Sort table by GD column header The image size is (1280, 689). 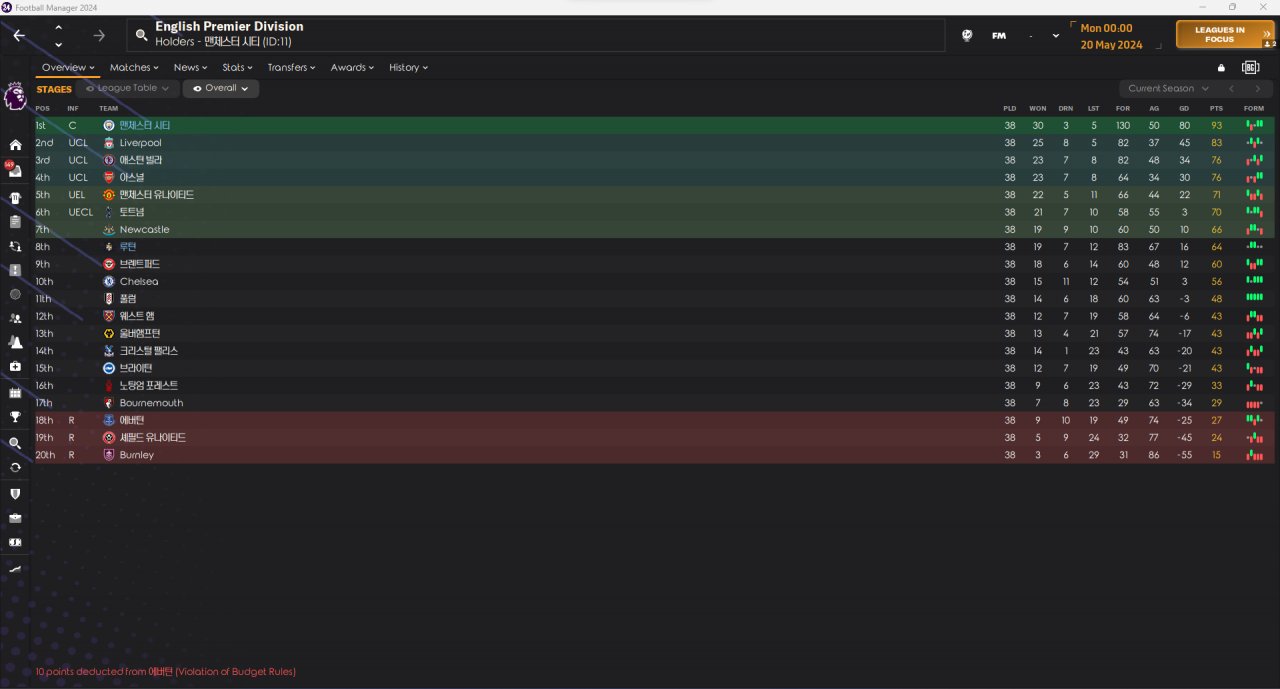(1184, 108)
